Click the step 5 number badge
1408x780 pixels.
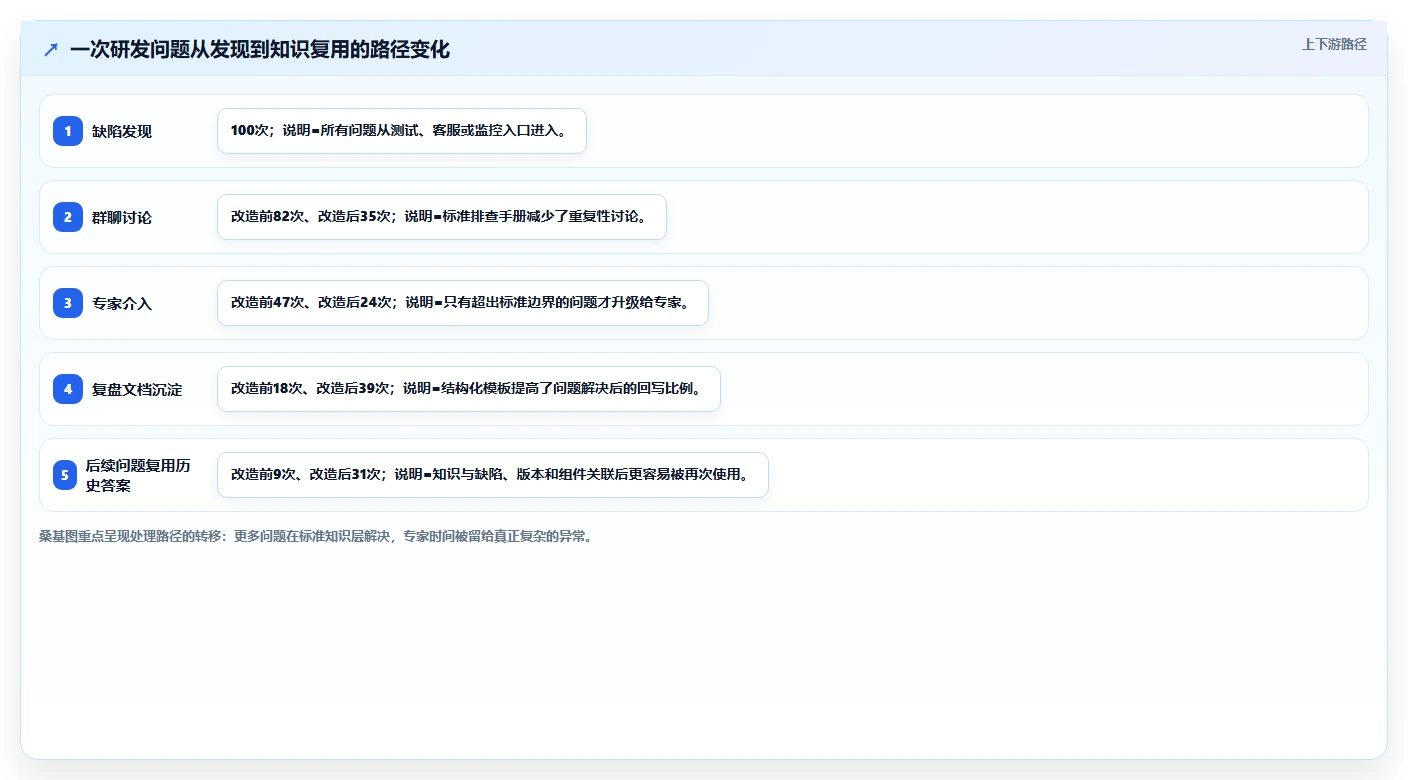tap(65, 475)
